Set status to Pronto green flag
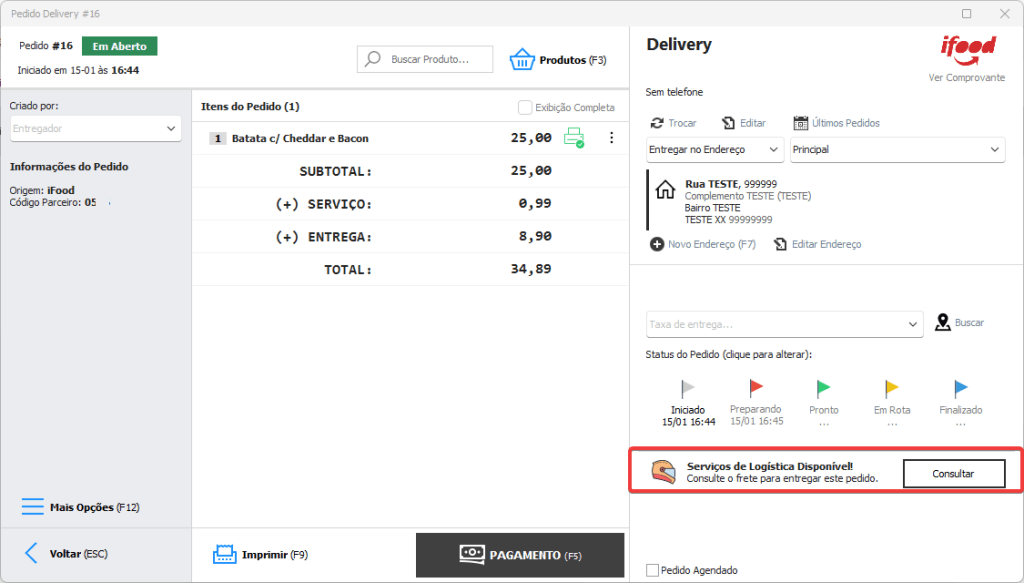 tap(823, 388)
